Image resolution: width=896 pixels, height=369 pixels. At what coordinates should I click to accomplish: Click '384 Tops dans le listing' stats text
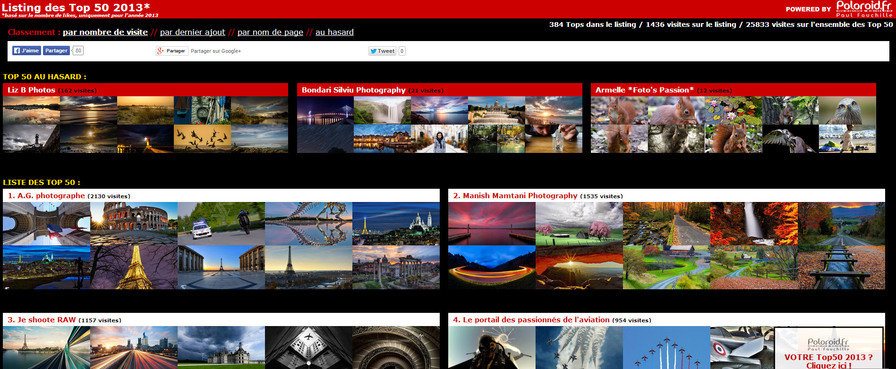(x=592, y=25)
